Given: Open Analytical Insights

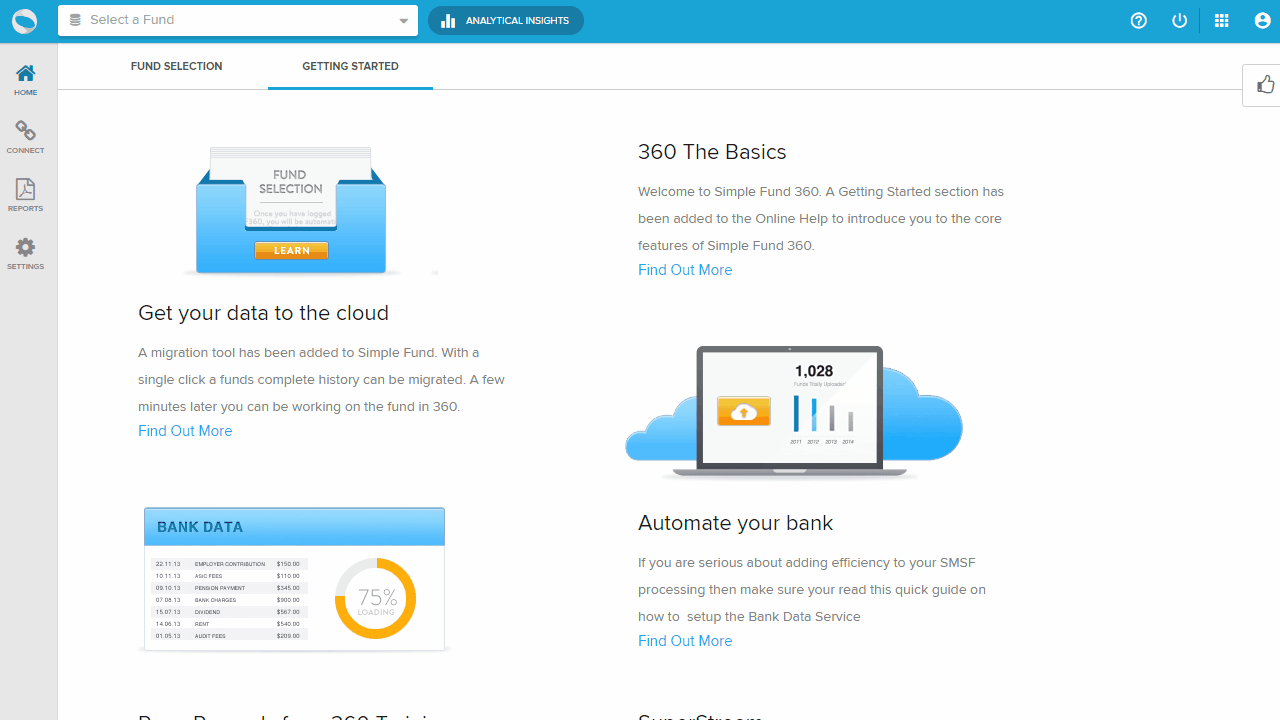Looking at the screenshot, I should pyautogui.click(x=505, y=21).
